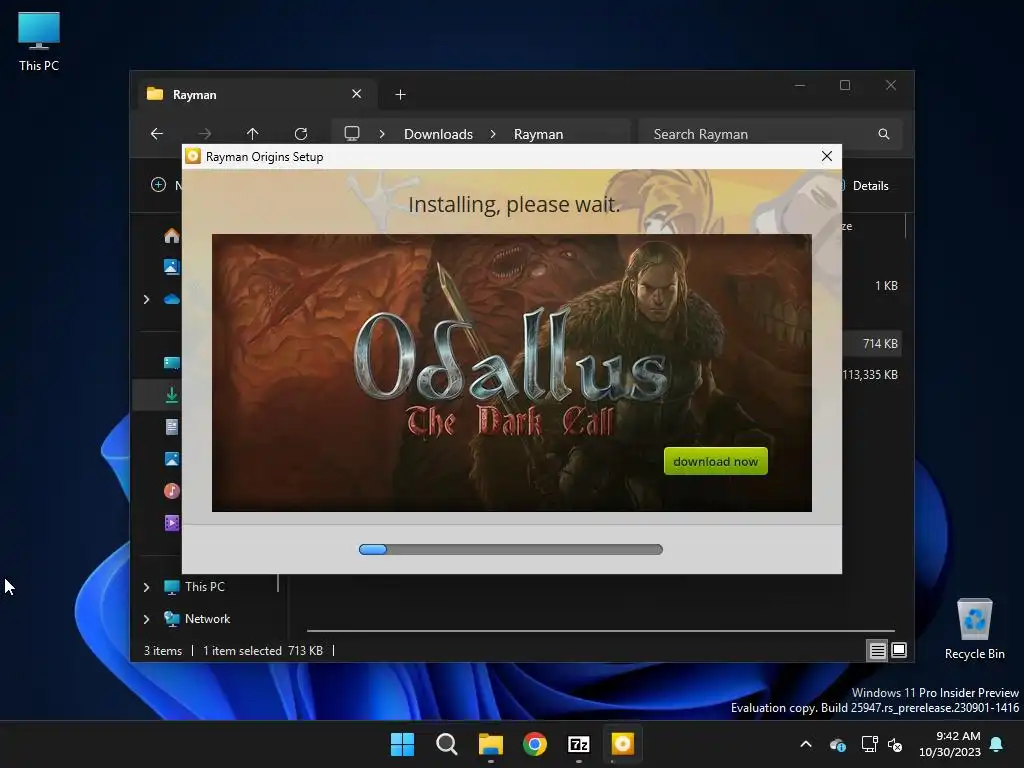Image resolution: width=1024 pixels, height=768 pixels.
Task: Select OneDrive cloud in sidebar
Action: click(172, 299)
